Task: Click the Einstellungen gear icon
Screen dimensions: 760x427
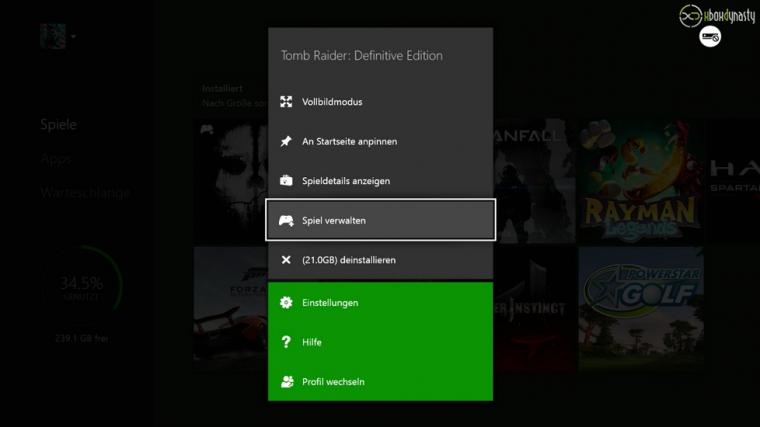Action: [x=286, y=302]
